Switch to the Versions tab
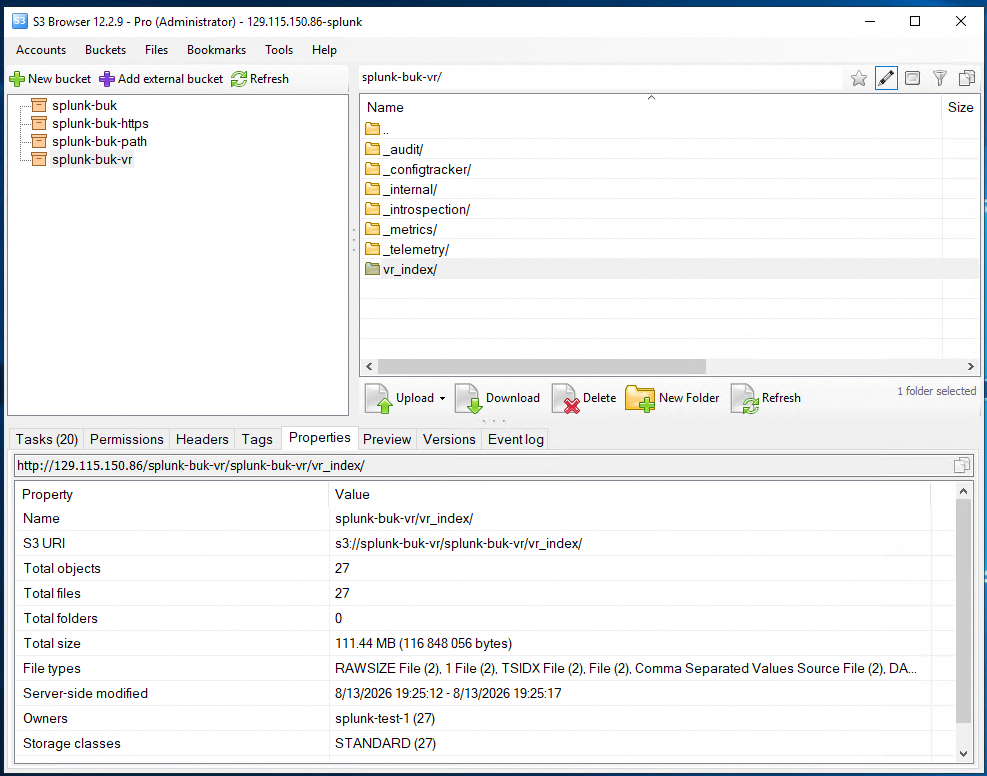The width and height of the screenshot is (987, 776). [449, 439]
